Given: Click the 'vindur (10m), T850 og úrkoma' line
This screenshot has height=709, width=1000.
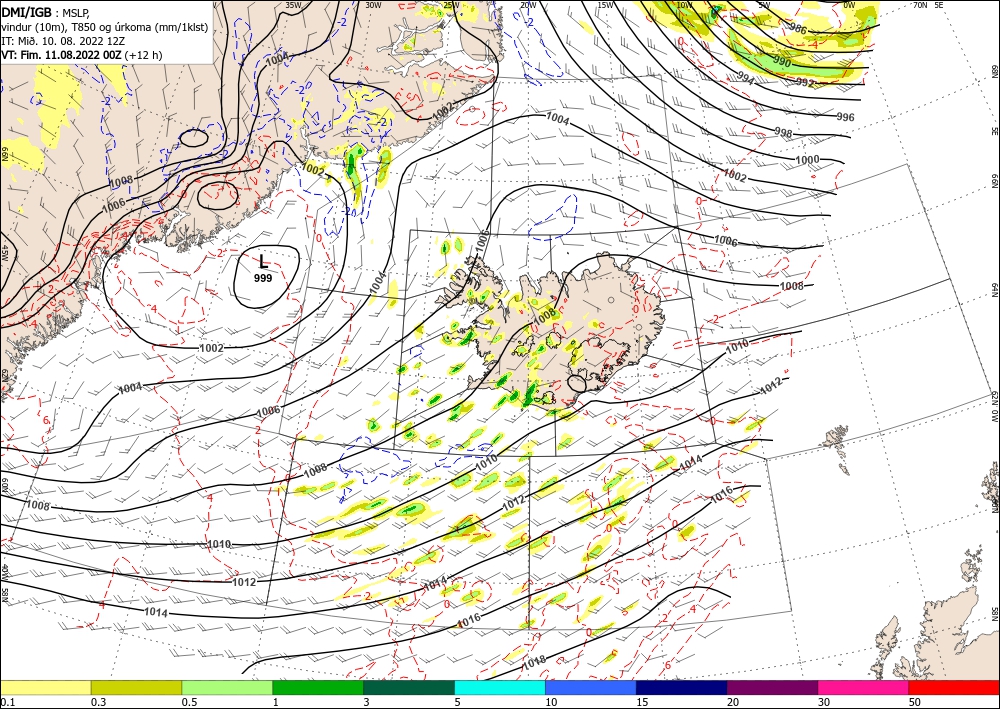Looking at the screenshot, I should pos(105,27).
